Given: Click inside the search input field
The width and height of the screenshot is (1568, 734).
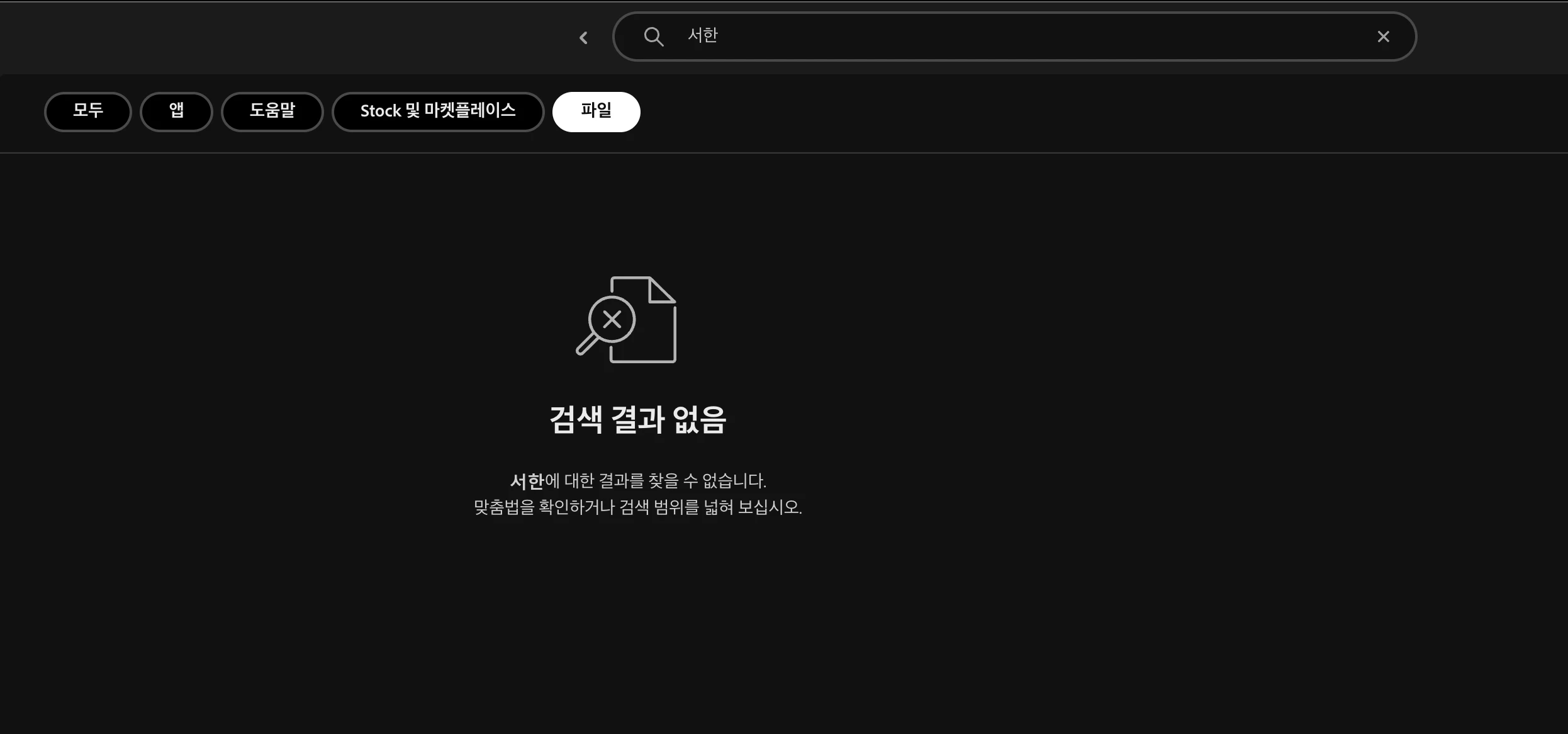Looking at the screenshot, I should (944, 37).
